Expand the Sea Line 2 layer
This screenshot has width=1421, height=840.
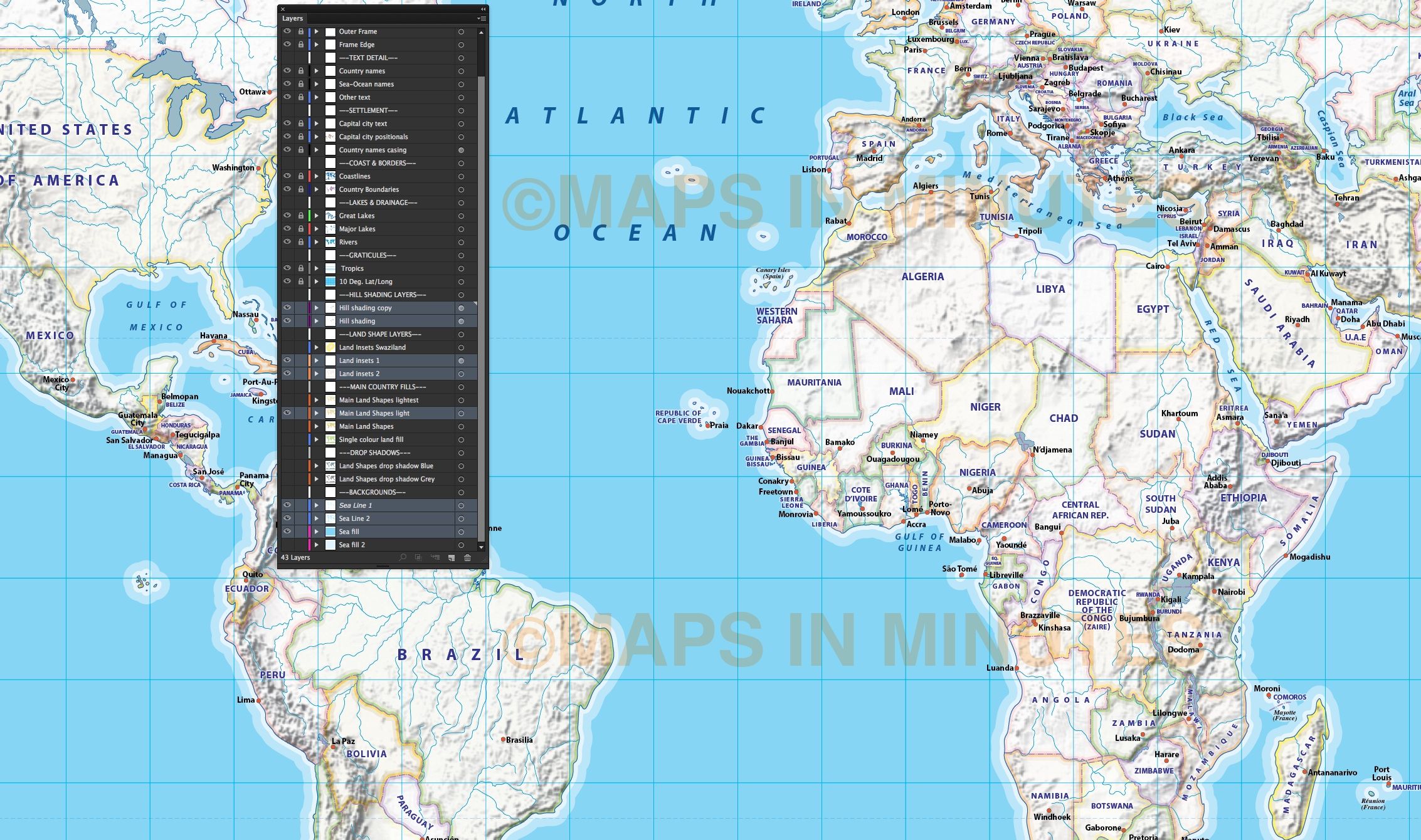click(317, 518)
